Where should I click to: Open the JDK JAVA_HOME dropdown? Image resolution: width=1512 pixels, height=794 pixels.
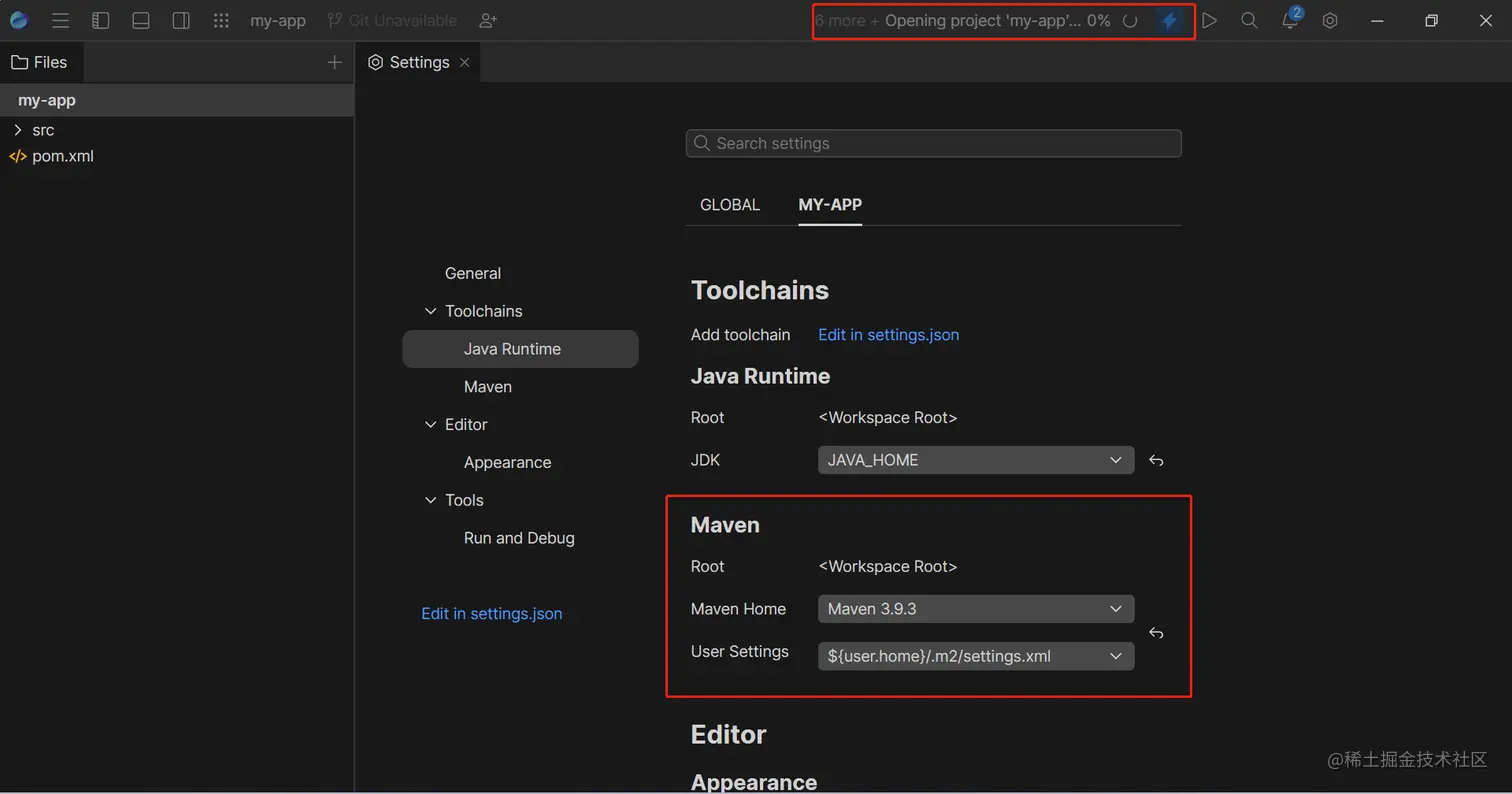pos(976,460)
